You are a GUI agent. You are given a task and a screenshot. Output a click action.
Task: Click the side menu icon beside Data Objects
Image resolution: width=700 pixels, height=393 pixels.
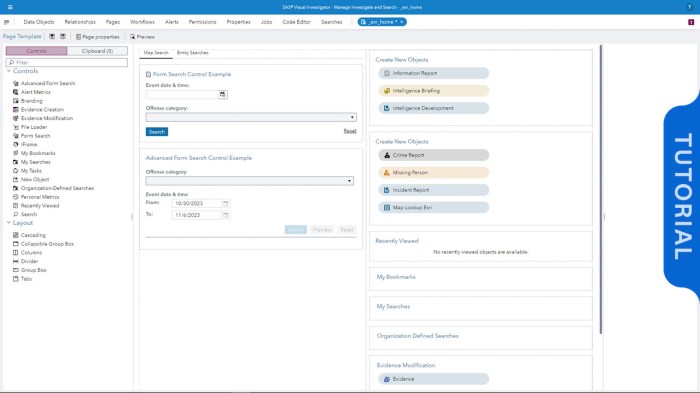tap(6, 22)
